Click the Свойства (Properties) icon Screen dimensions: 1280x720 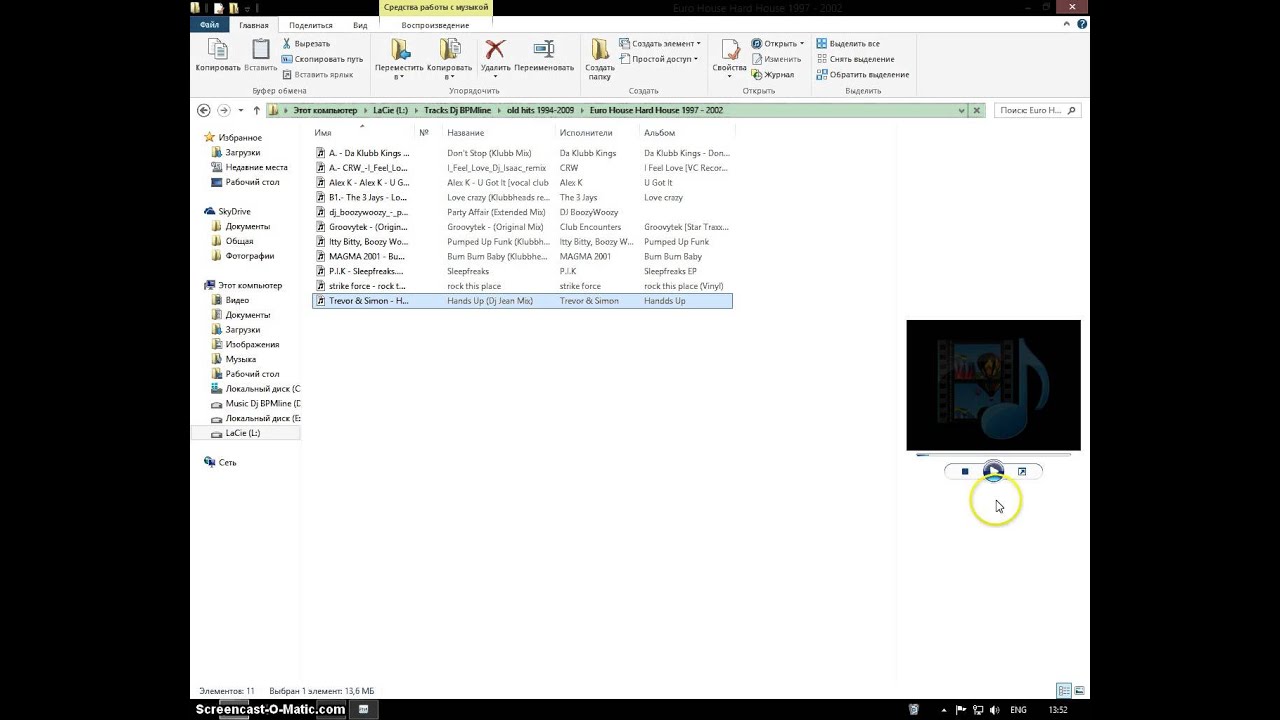click(x=729, y=55)
